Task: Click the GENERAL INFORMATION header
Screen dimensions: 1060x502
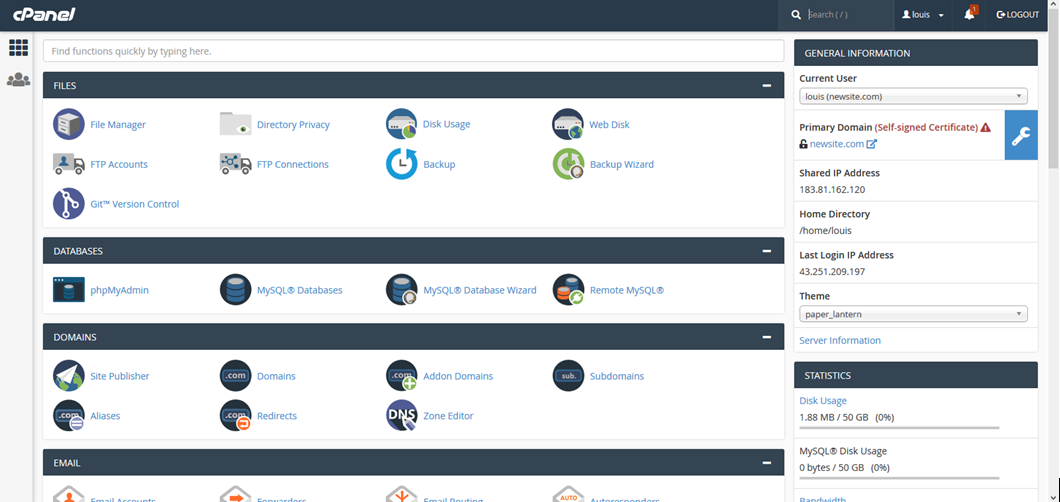Action: pos(915,53)
